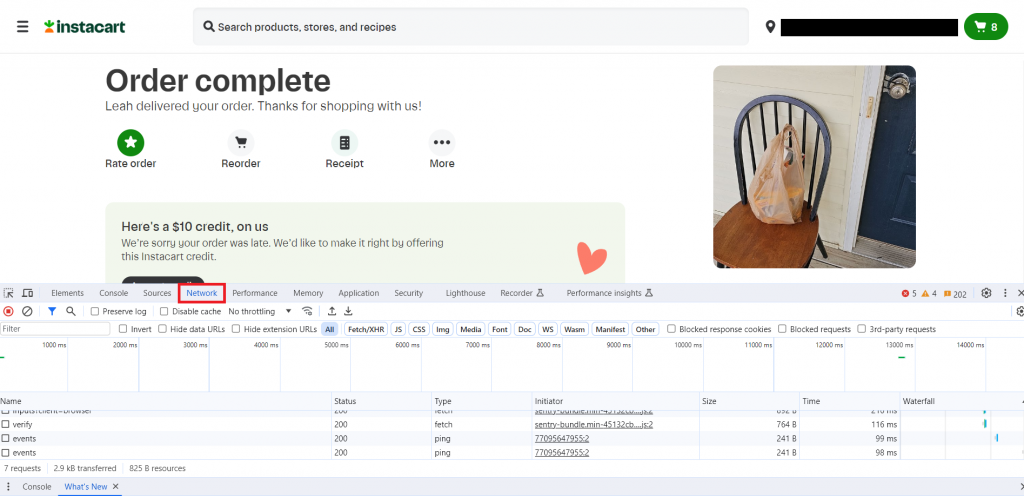Check Hide extension URLs
The height and width of the screenshot is (496, 1024).
point(236,329)
